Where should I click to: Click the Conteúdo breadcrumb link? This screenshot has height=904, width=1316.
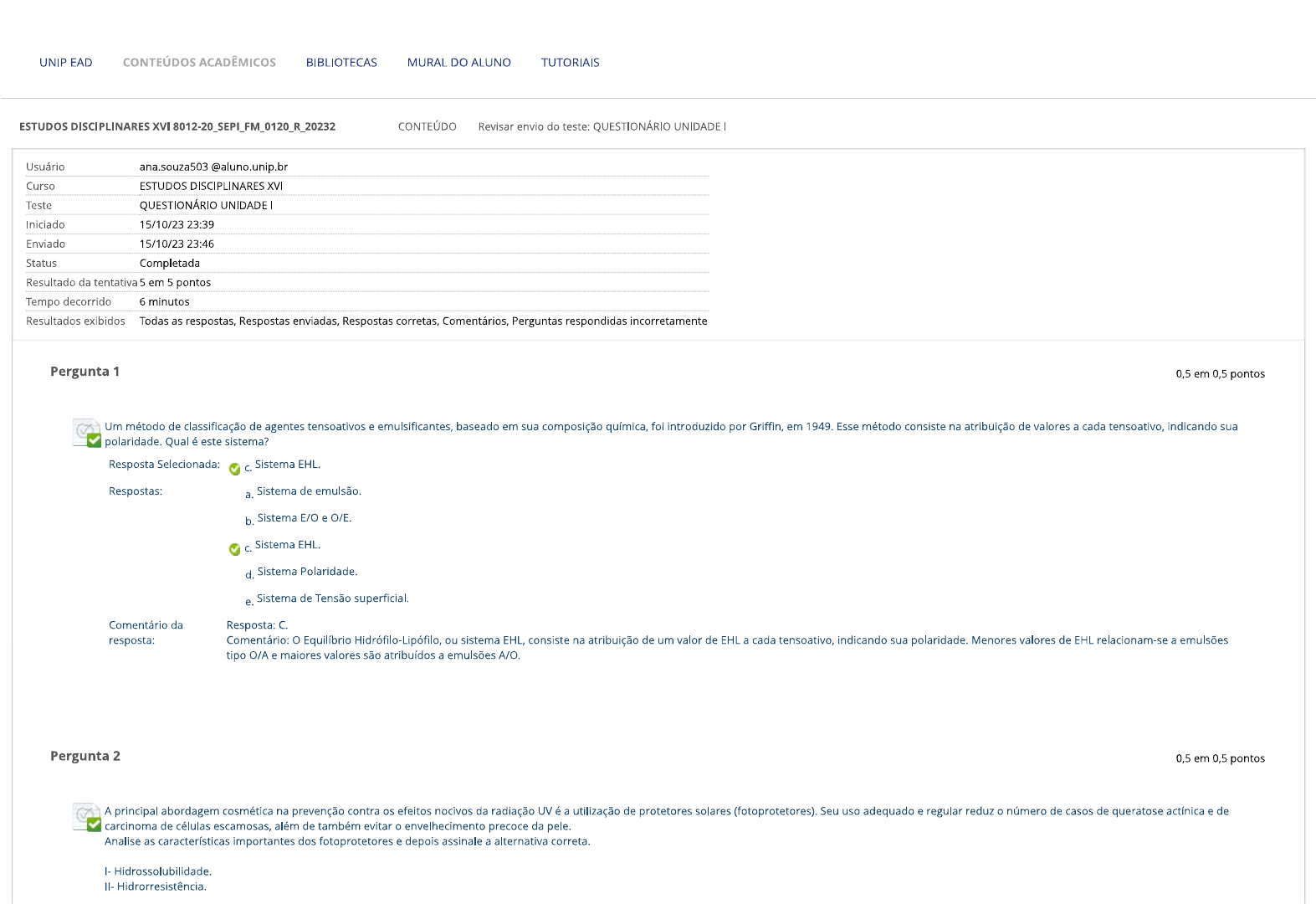[x=427, y=127]
